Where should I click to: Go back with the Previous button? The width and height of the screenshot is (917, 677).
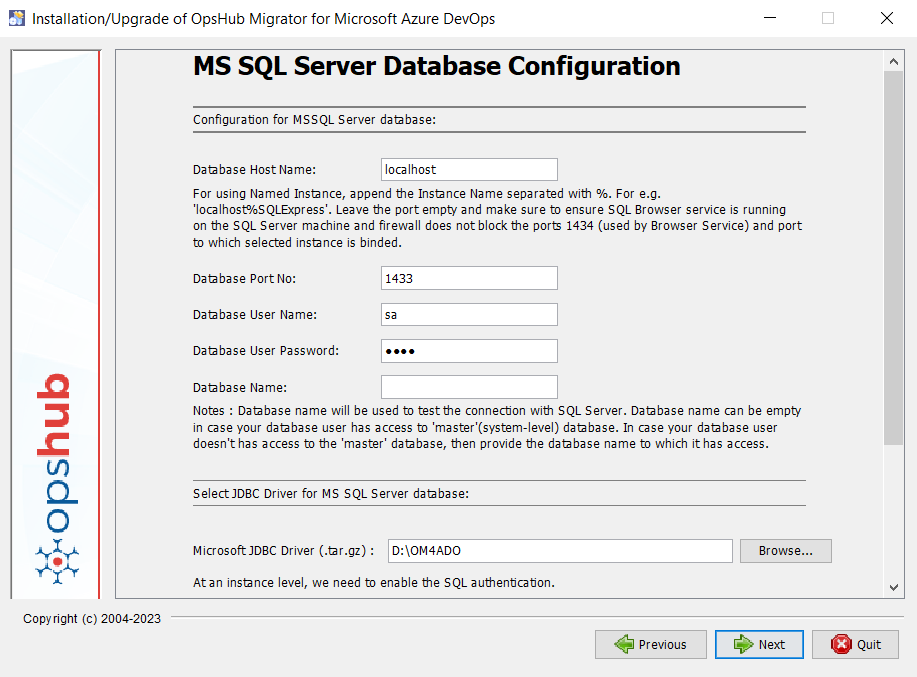650,644
